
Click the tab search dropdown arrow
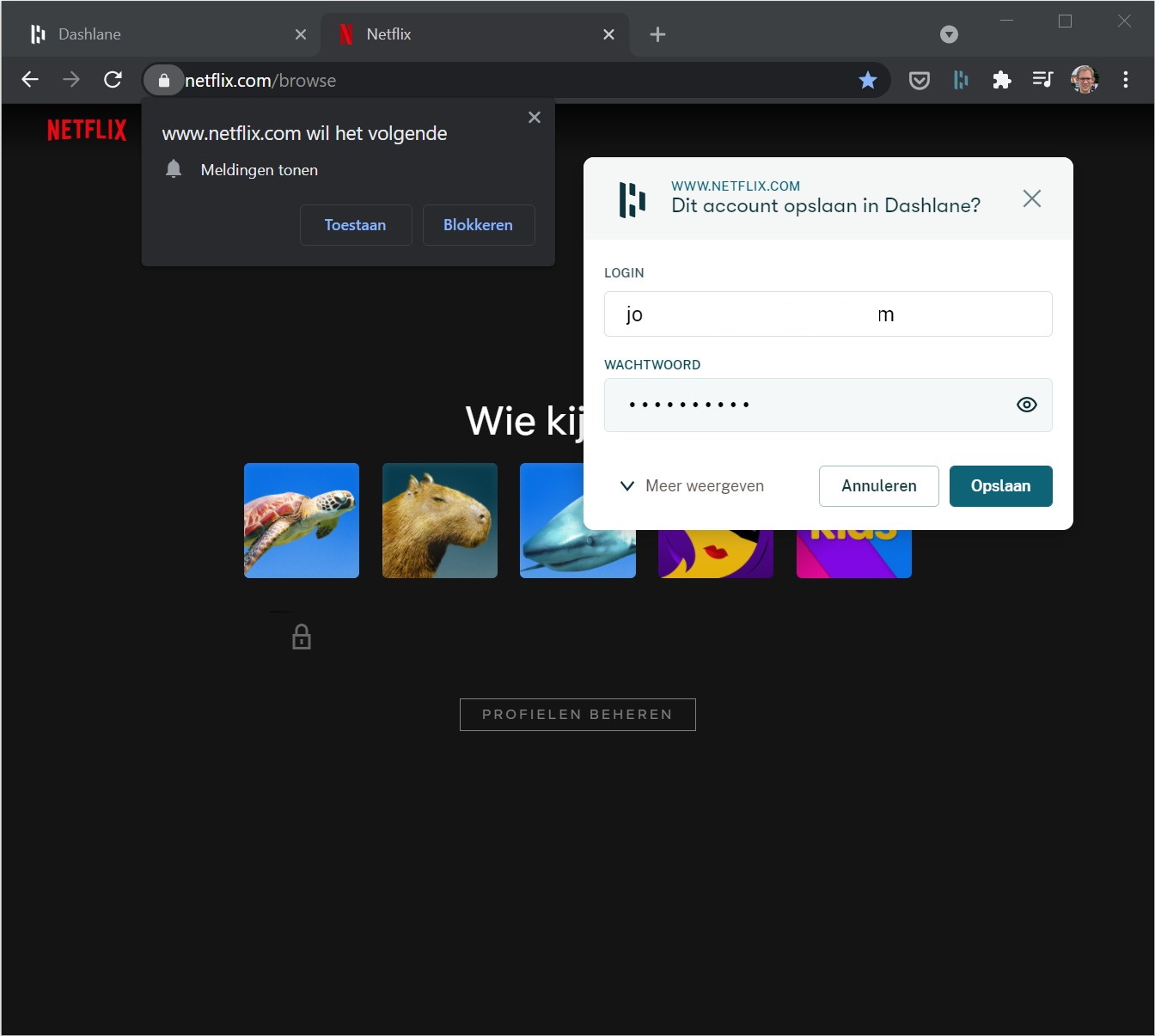[949, 34]
